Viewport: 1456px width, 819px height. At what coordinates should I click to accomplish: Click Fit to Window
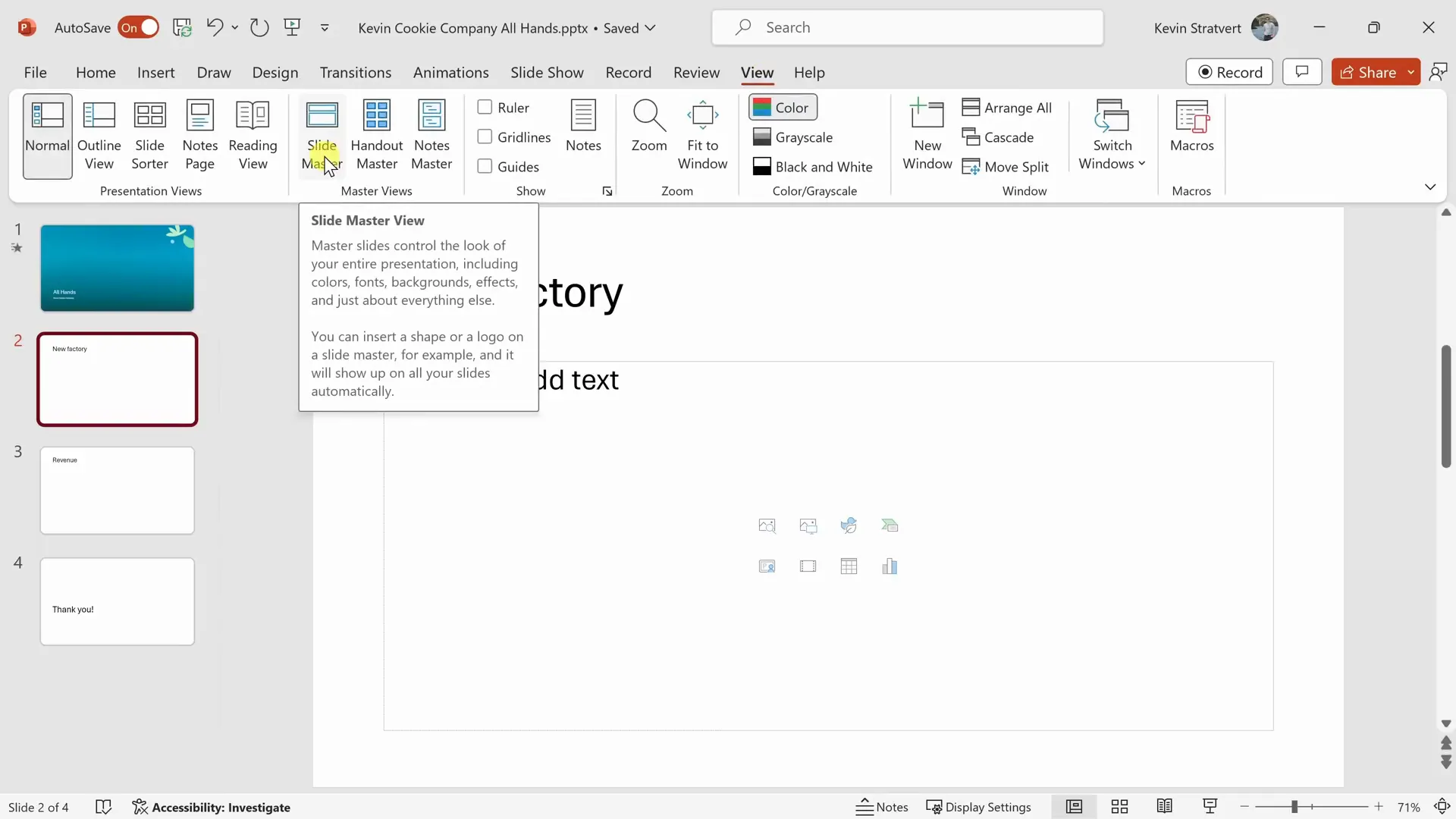coord(702,136)
